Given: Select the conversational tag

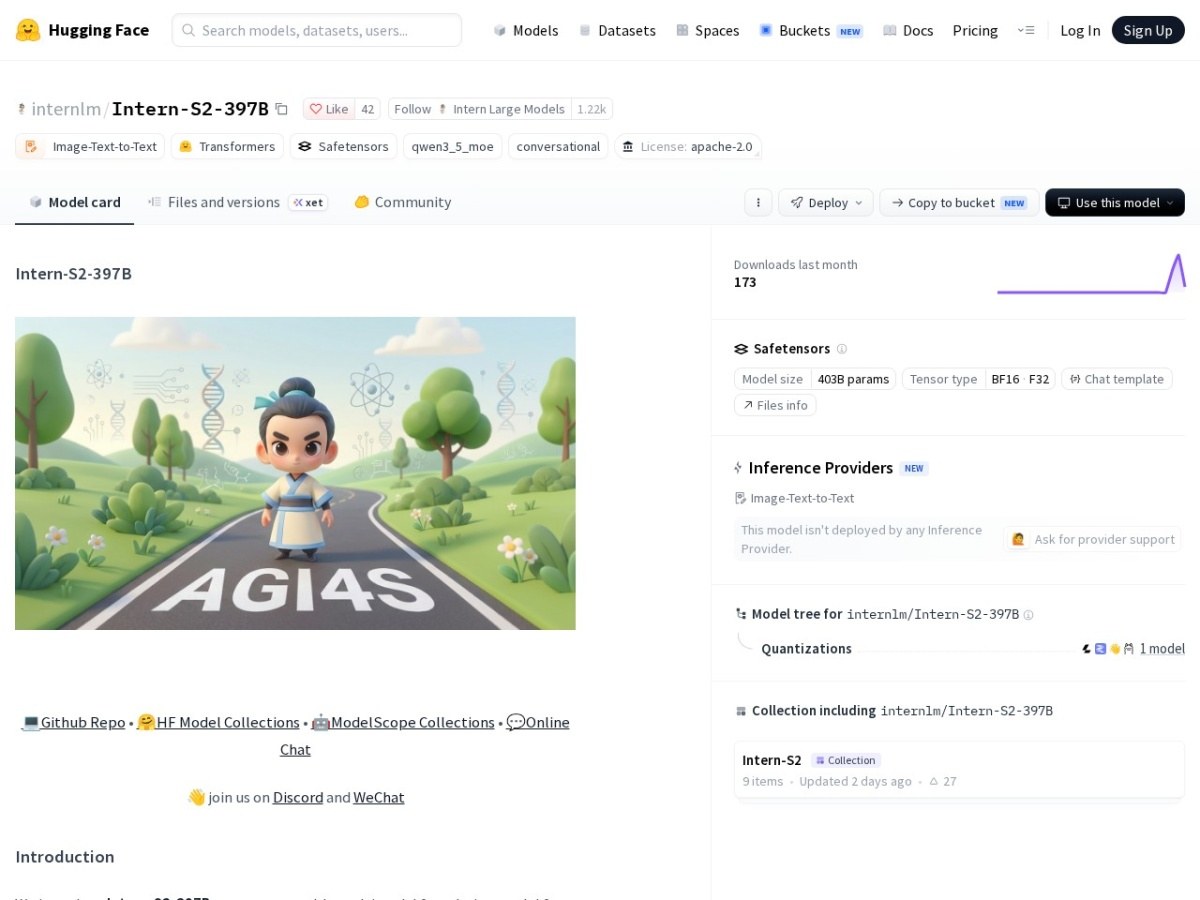Looking at the screenshot, I should (558, 146).
